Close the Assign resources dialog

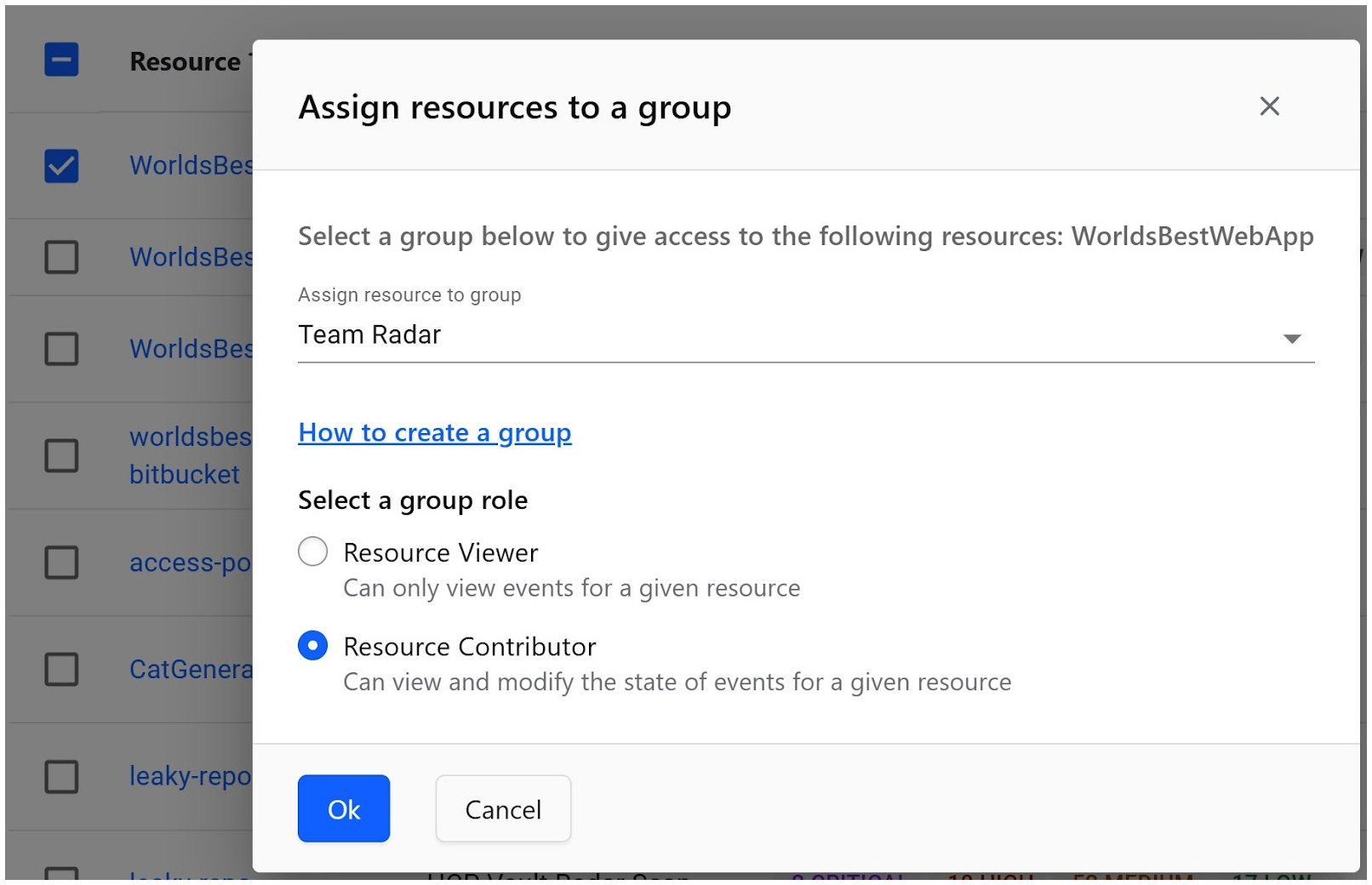pyautogui.click(x=1269, y=106)
